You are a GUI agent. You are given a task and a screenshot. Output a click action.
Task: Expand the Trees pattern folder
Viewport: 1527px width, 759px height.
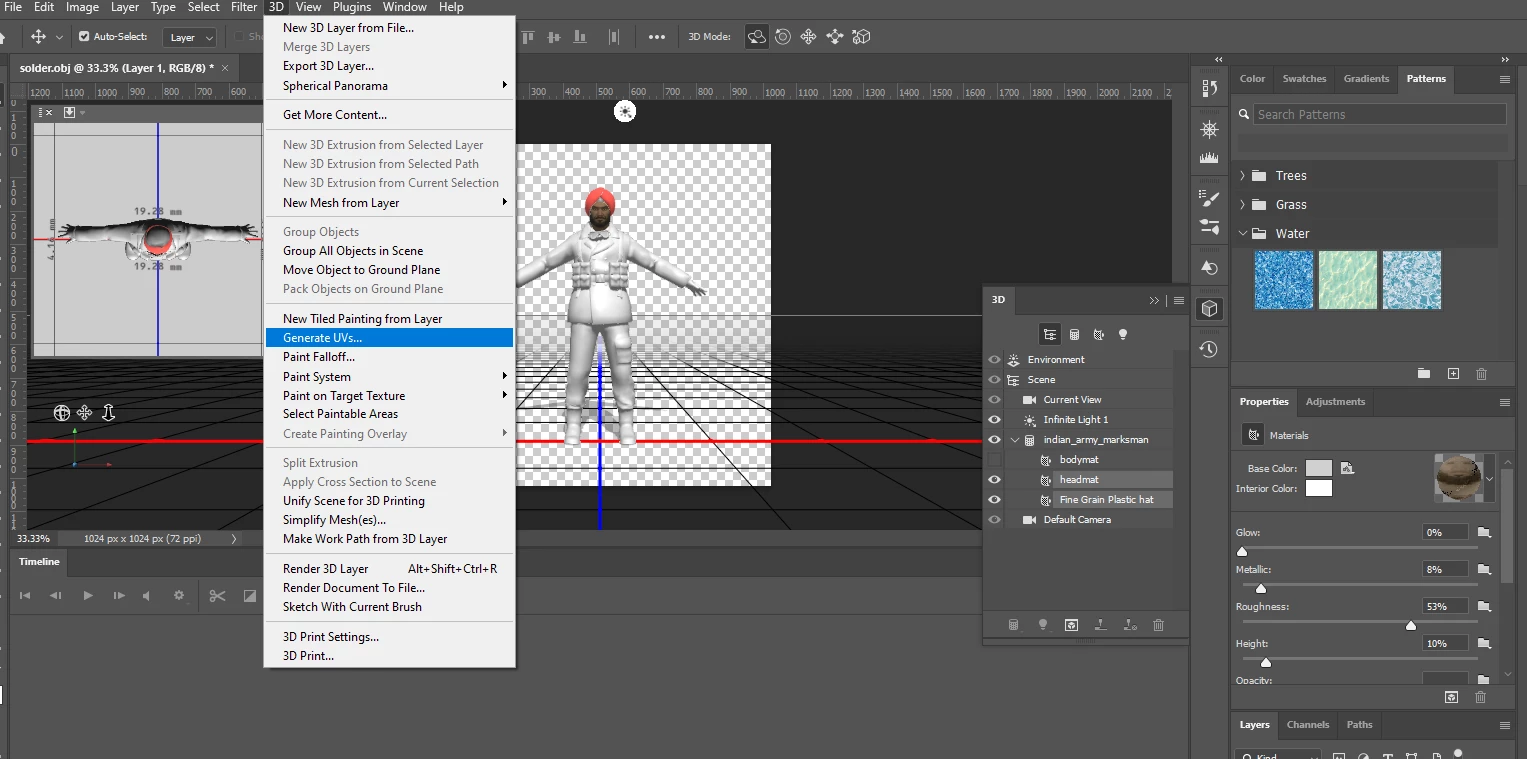[x=1243, y=176]
